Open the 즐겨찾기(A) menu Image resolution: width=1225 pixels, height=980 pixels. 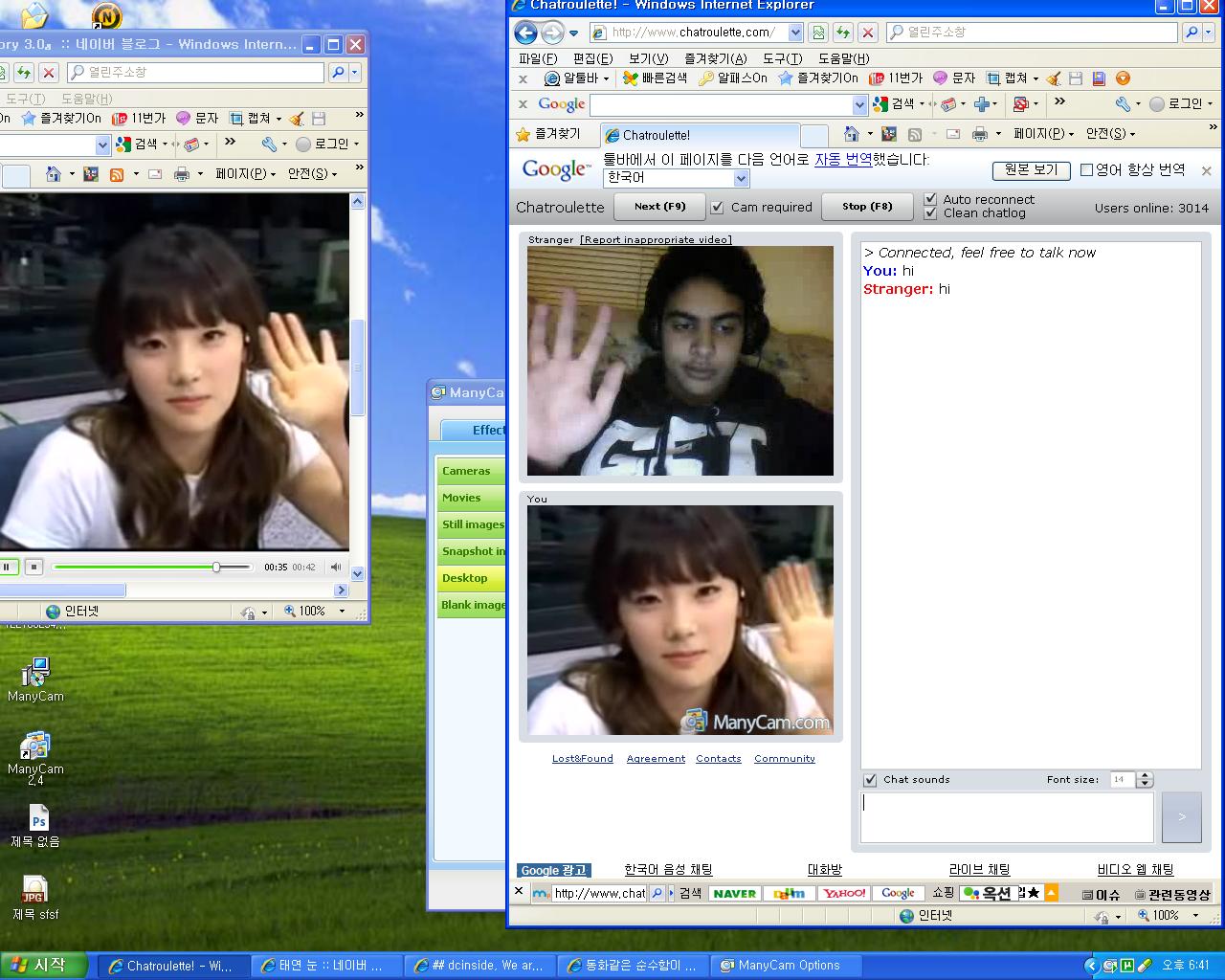tap(715, 58)
